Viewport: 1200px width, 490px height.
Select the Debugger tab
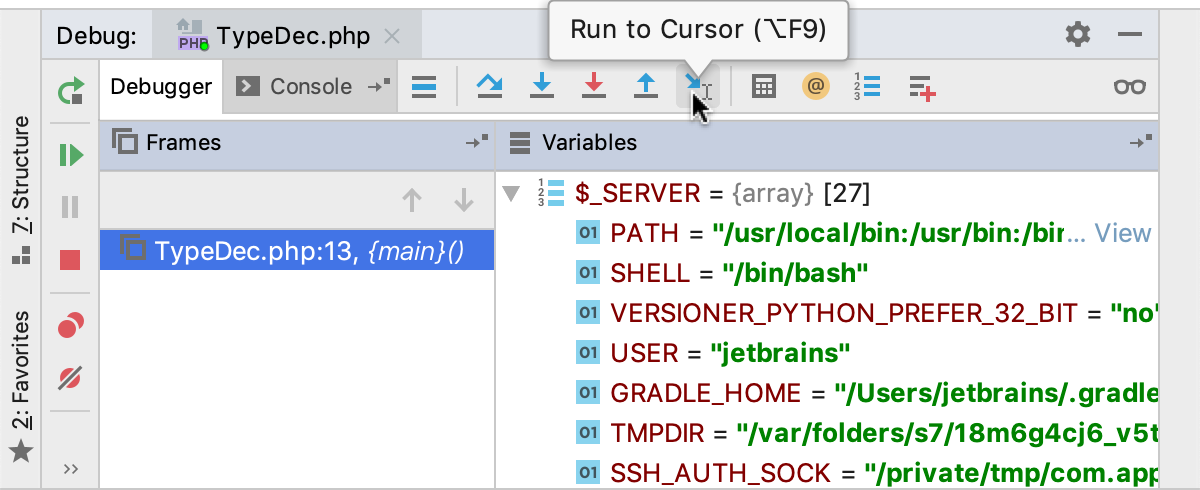click(x=161, y=87)
